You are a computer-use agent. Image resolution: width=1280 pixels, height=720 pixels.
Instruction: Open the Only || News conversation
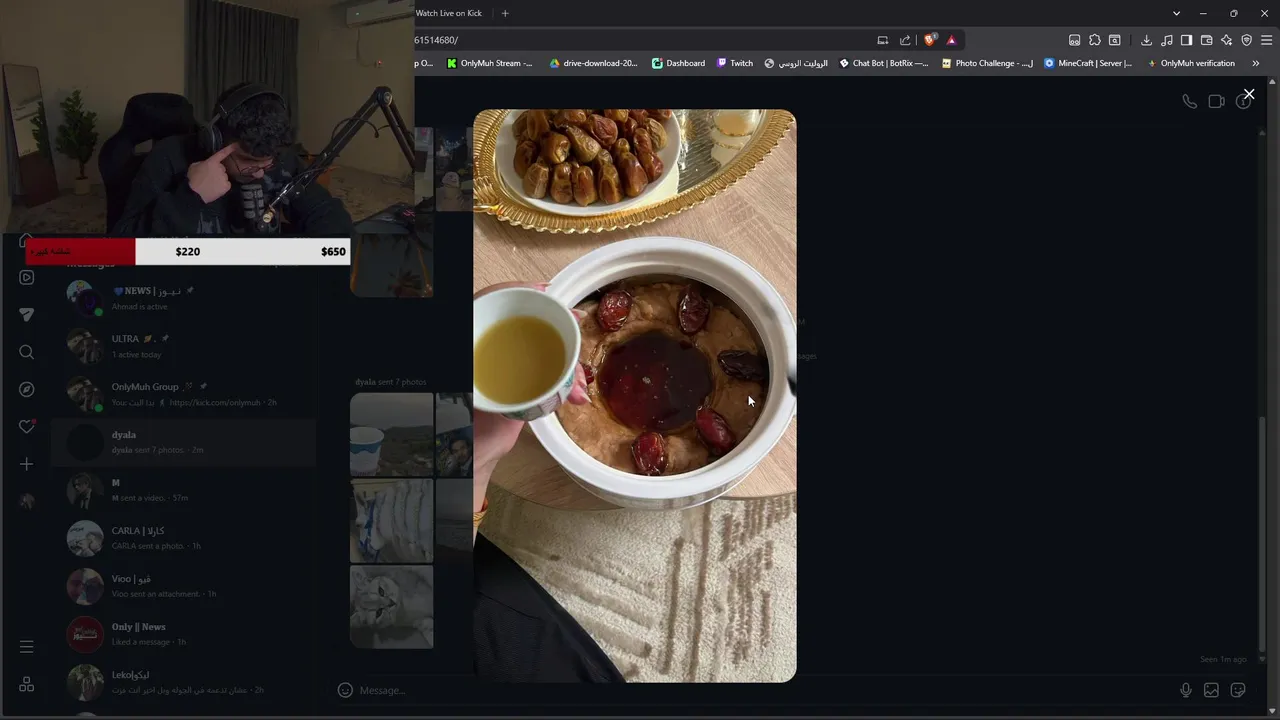point(185,634)
